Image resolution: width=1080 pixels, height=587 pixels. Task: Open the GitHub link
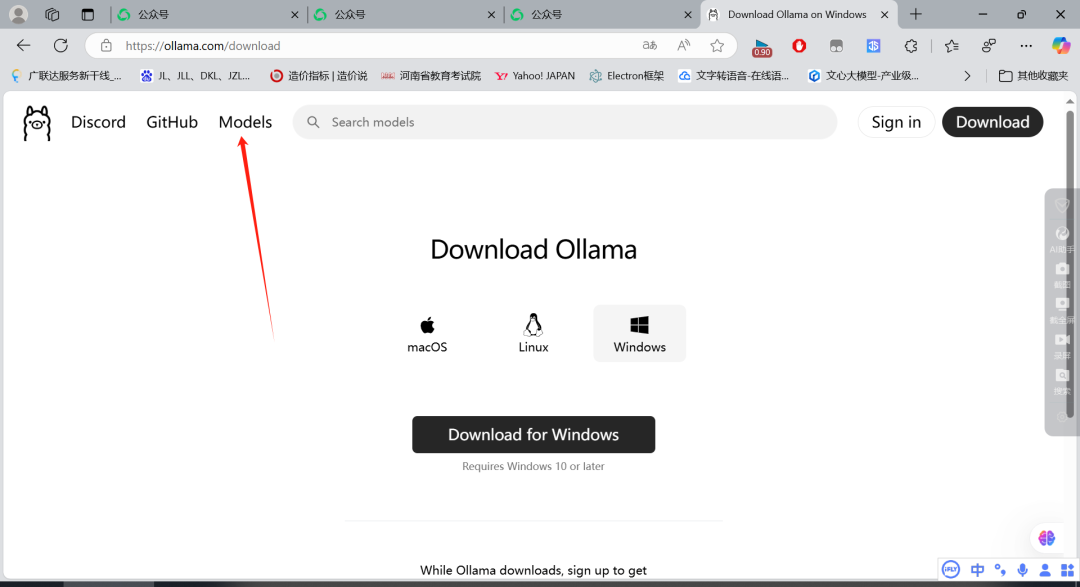pyautogui.click(x=172, y=122)
